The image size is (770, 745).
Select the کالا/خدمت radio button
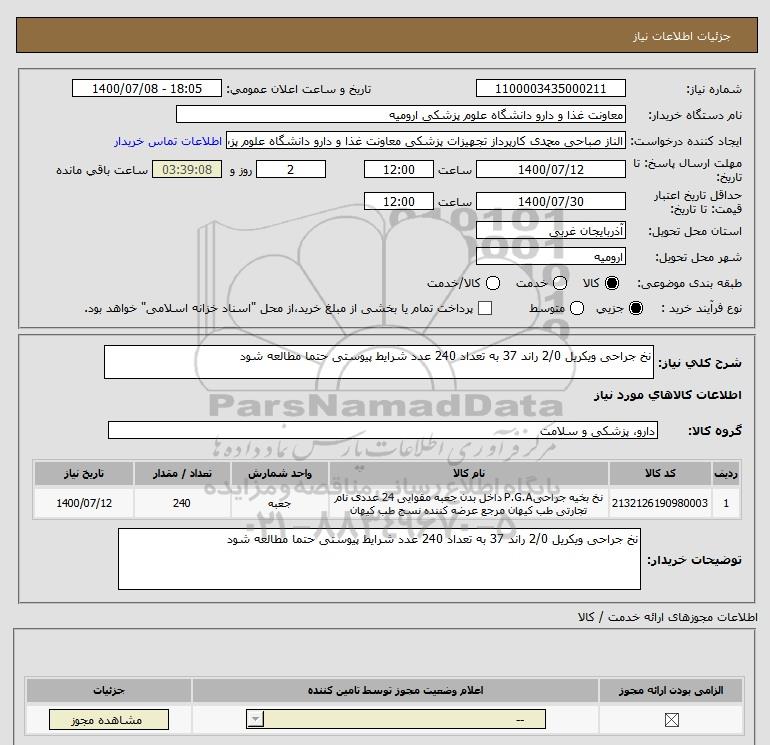(x=493, y=283)
